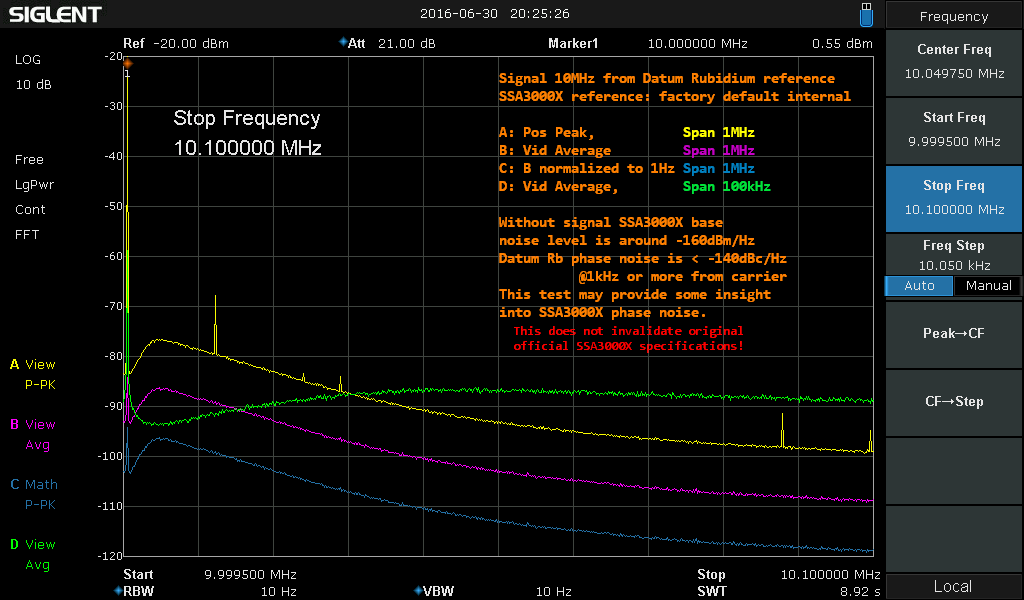Click the SIGLENT logo
Screen dimensions: 1024x600
point(55,15)
